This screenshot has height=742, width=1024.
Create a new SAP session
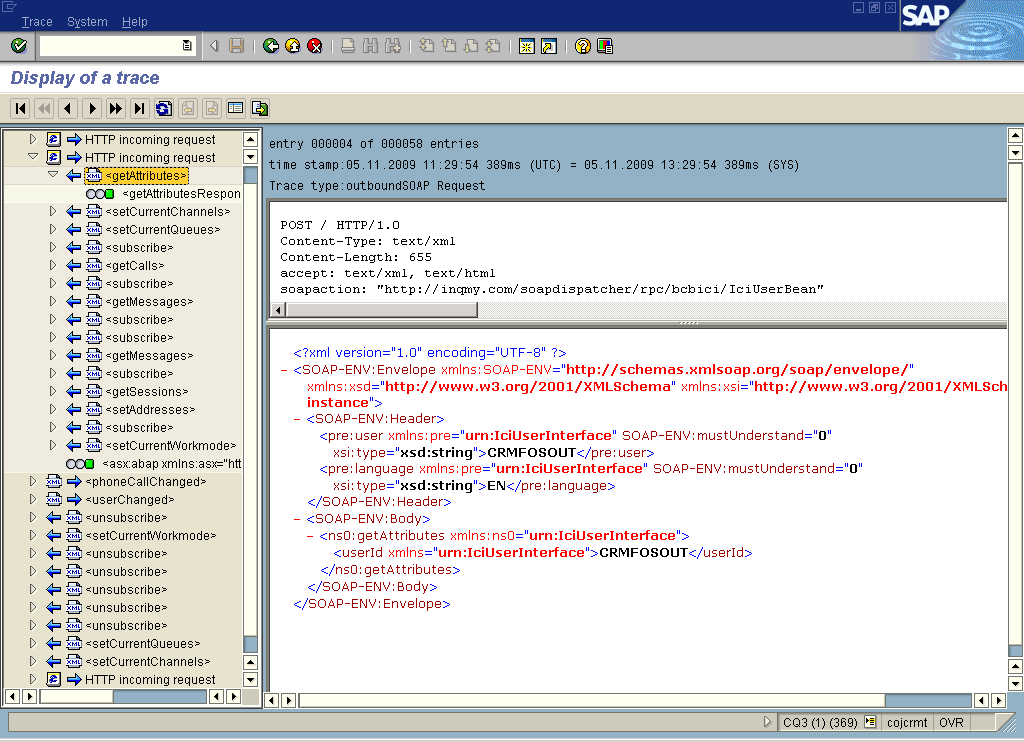click(x=526, y=45)
